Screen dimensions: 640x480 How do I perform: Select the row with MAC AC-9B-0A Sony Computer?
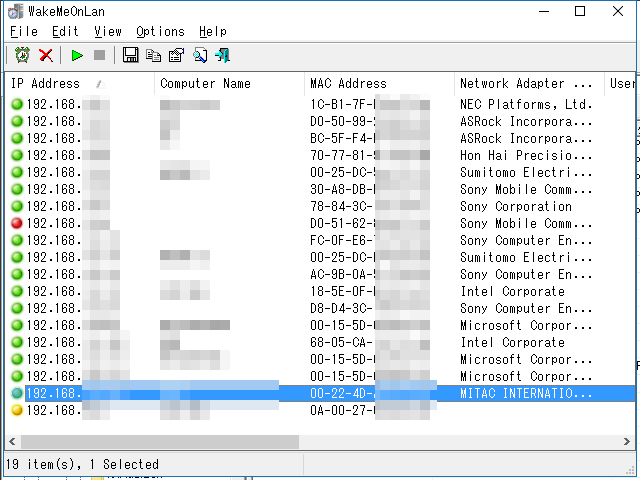[x=320, y=274]
